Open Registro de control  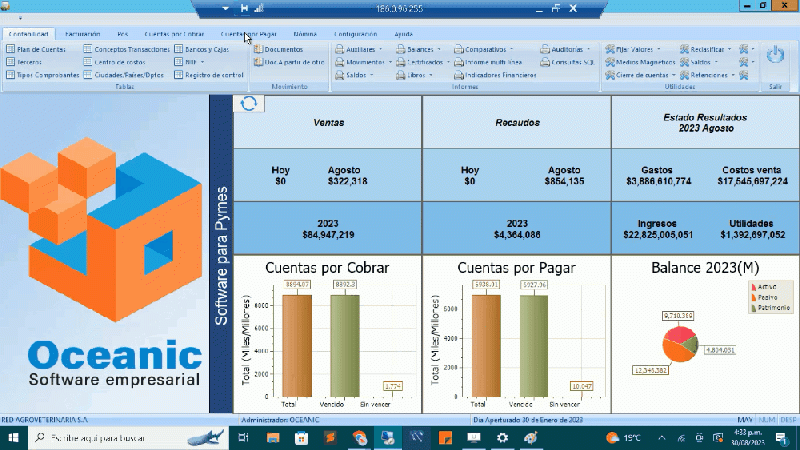point(214,75)
